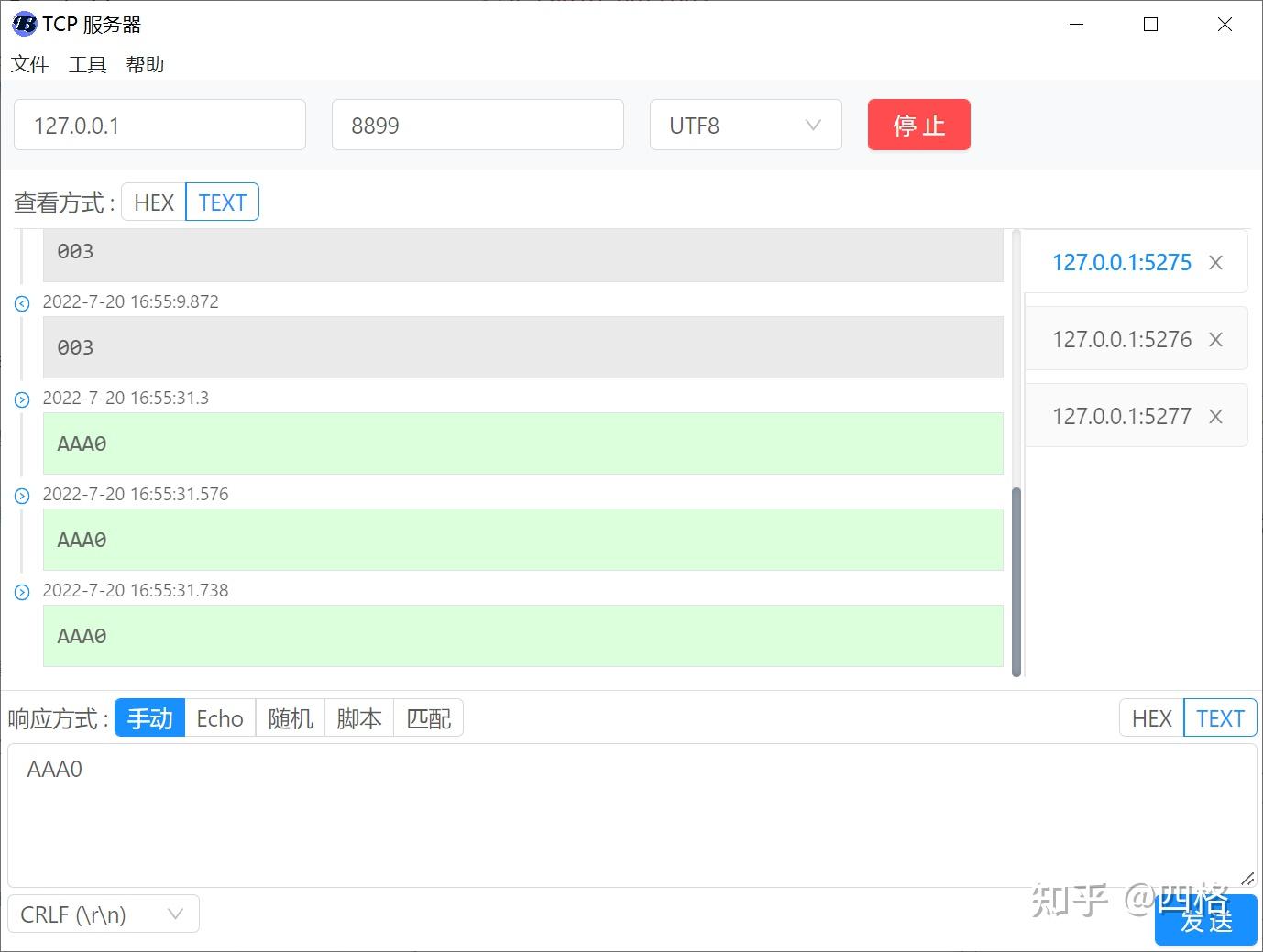The height and width of the screenshot is (952, 1263).
Task: Set response mode to 随机
Action: point(291,718)
